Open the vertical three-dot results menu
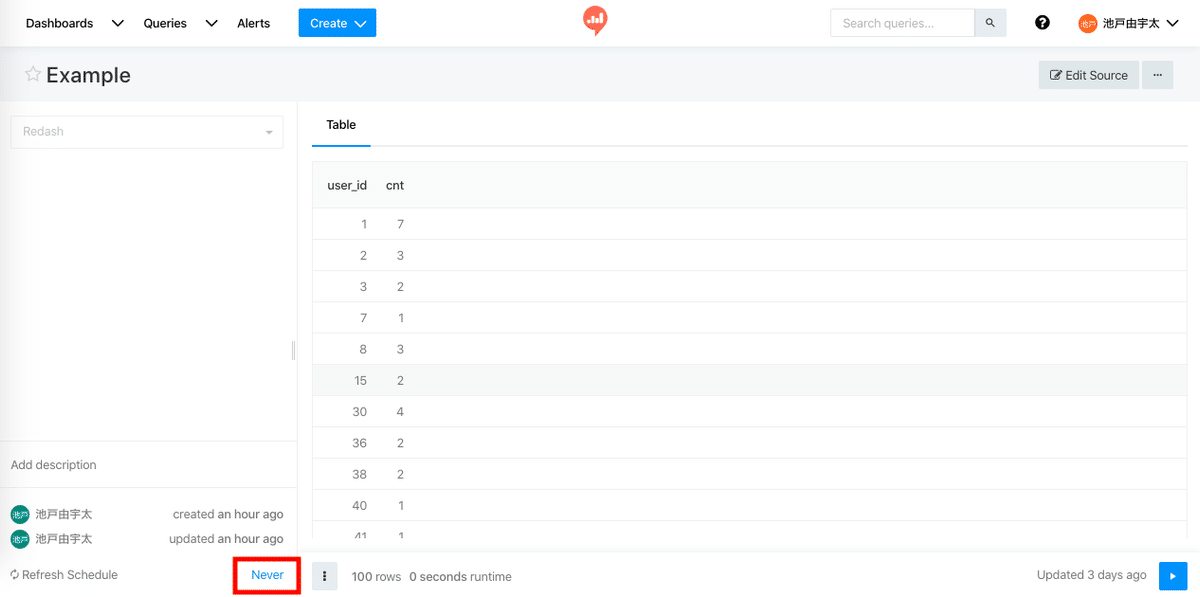This screenshot has height=597, width=1200. point(324,576)
